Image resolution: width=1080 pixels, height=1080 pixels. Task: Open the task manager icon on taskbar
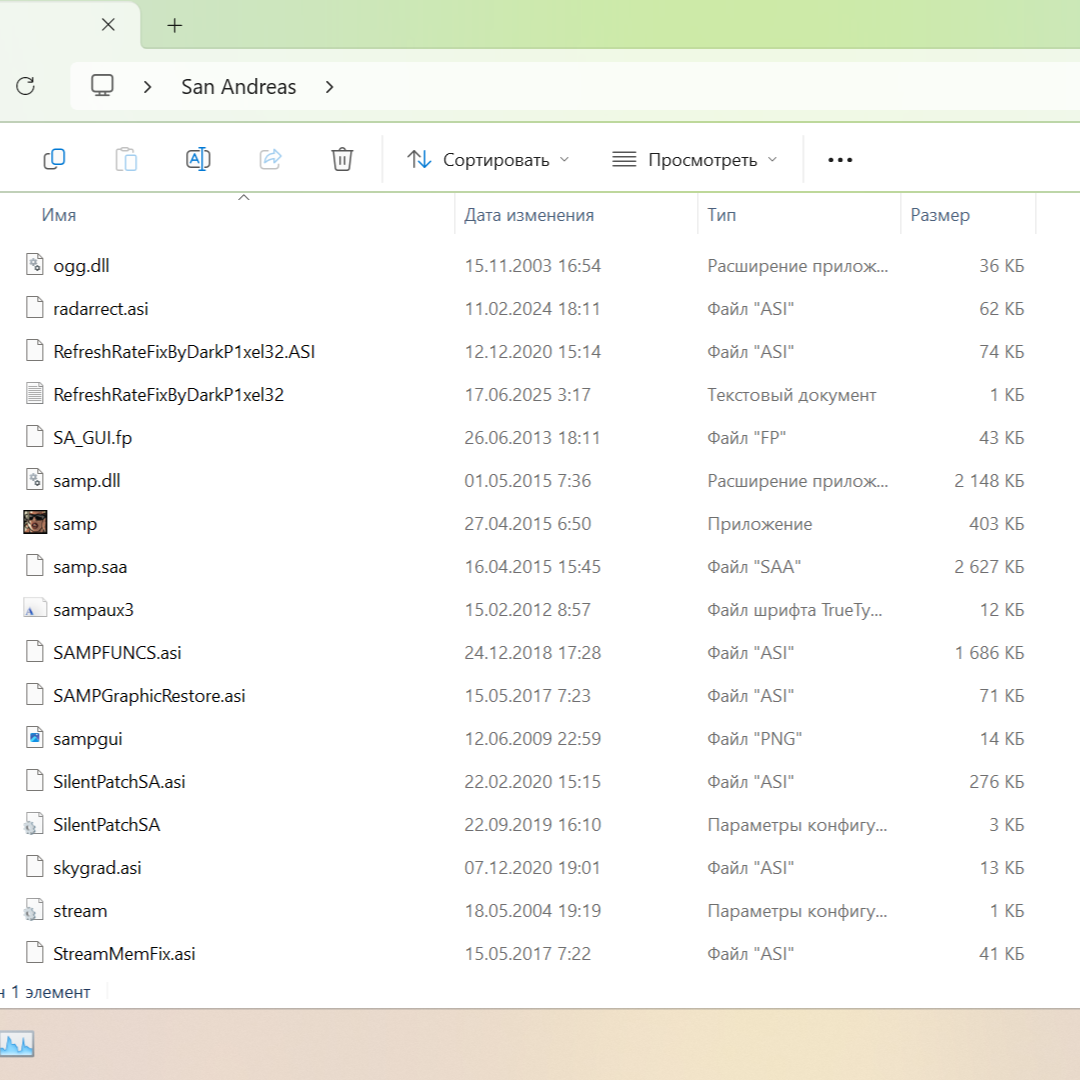coord(17,1045)
